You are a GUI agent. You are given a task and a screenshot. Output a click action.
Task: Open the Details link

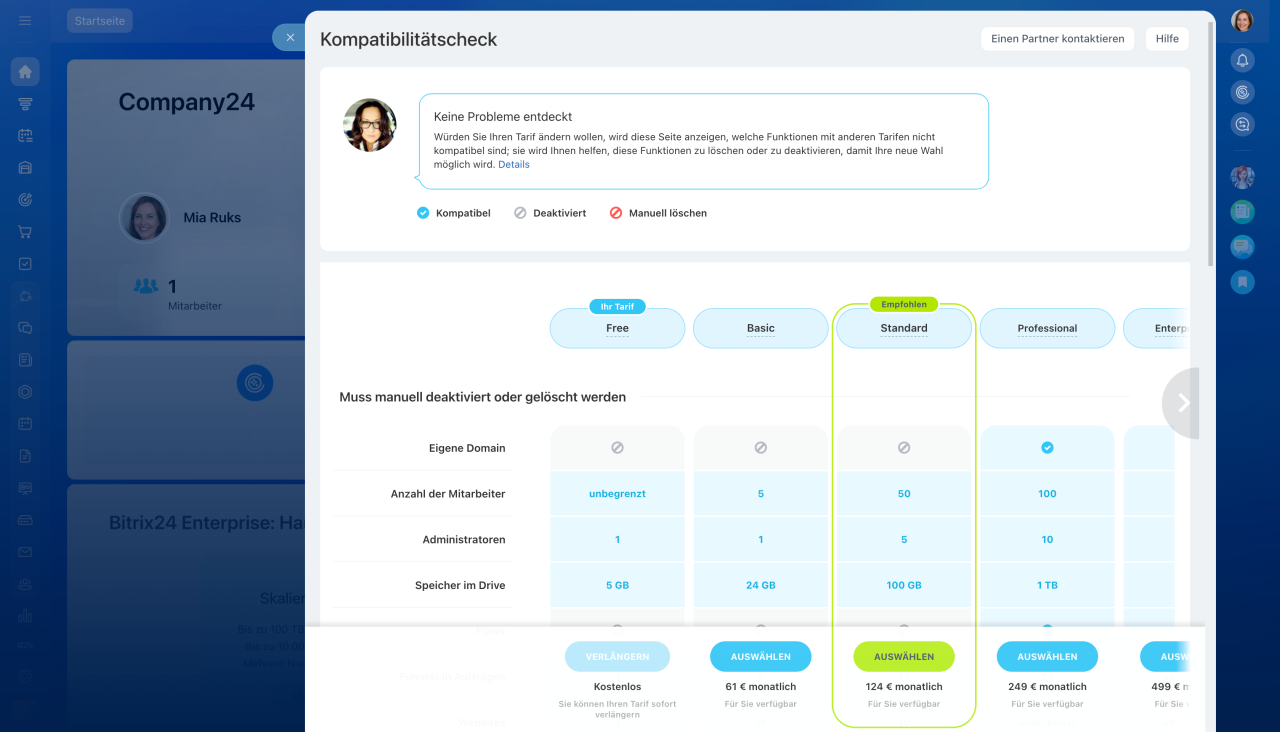(514, 164)
